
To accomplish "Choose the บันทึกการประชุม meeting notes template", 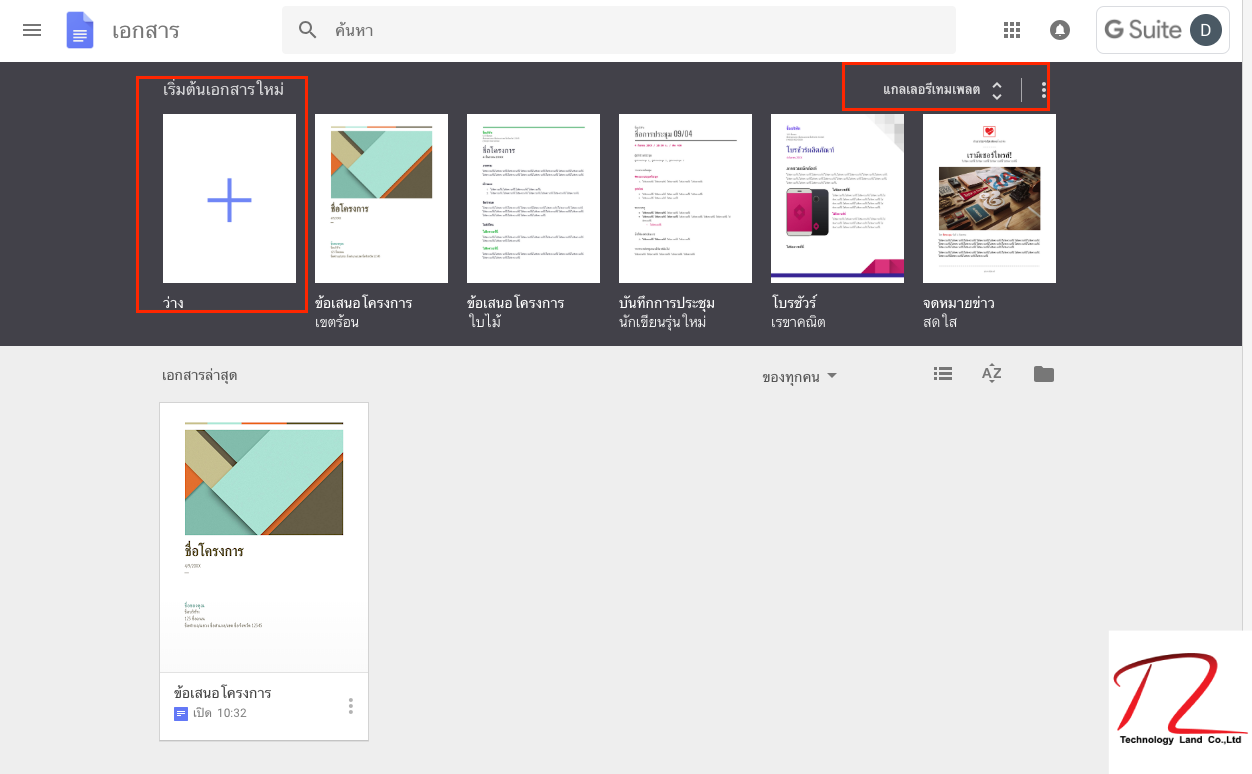I will pos(685,199).
